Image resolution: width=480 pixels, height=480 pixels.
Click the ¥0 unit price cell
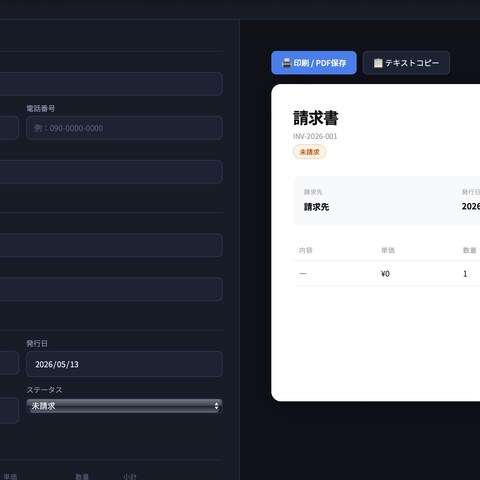(385, 274)
